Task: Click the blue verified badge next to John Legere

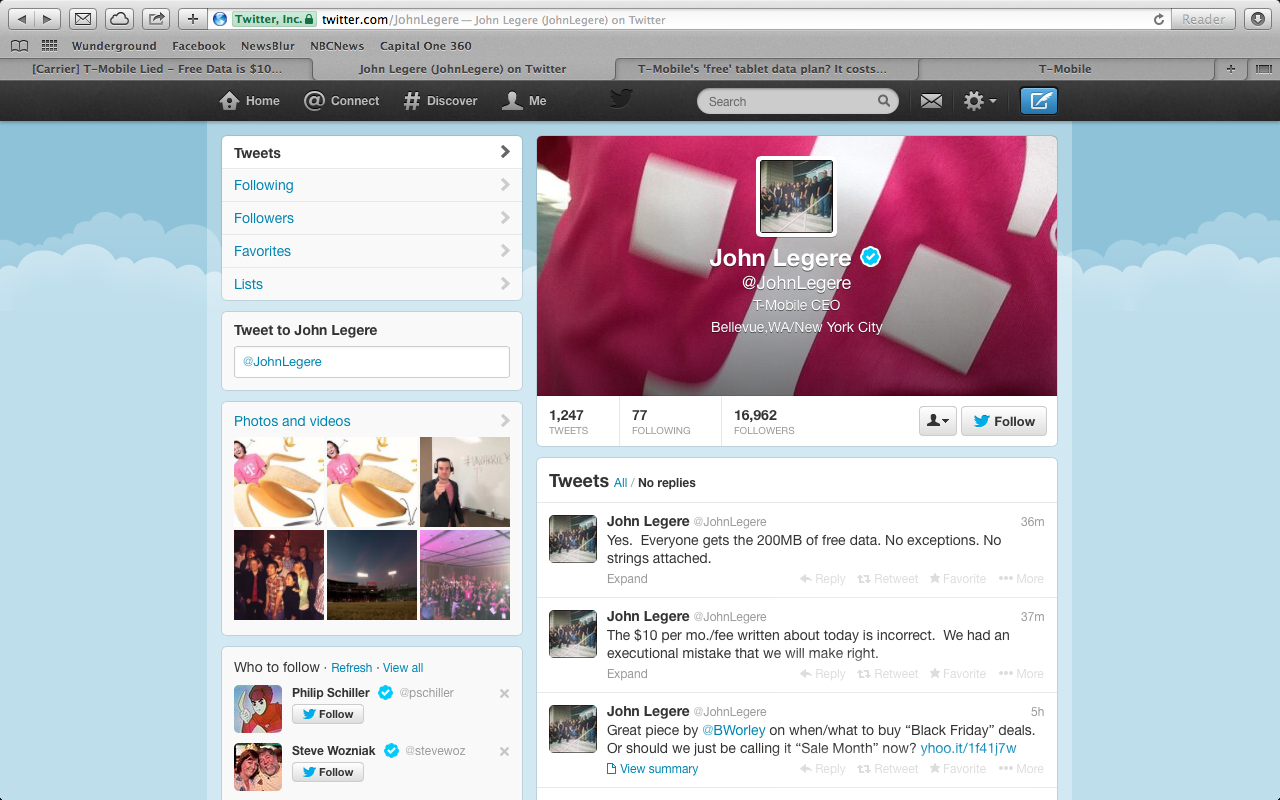Action: tap(871, 257)
